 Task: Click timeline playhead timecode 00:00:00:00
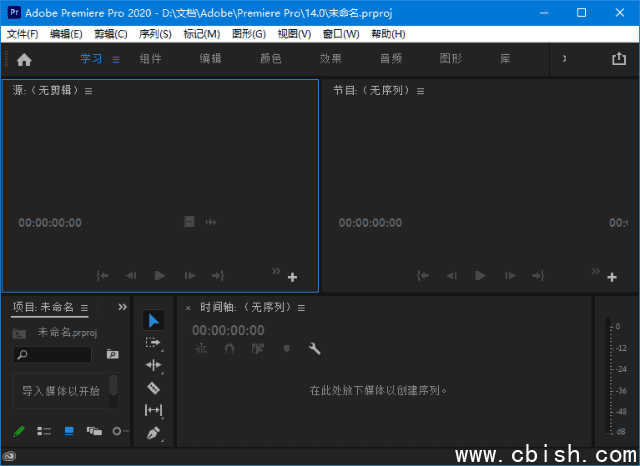228,330
